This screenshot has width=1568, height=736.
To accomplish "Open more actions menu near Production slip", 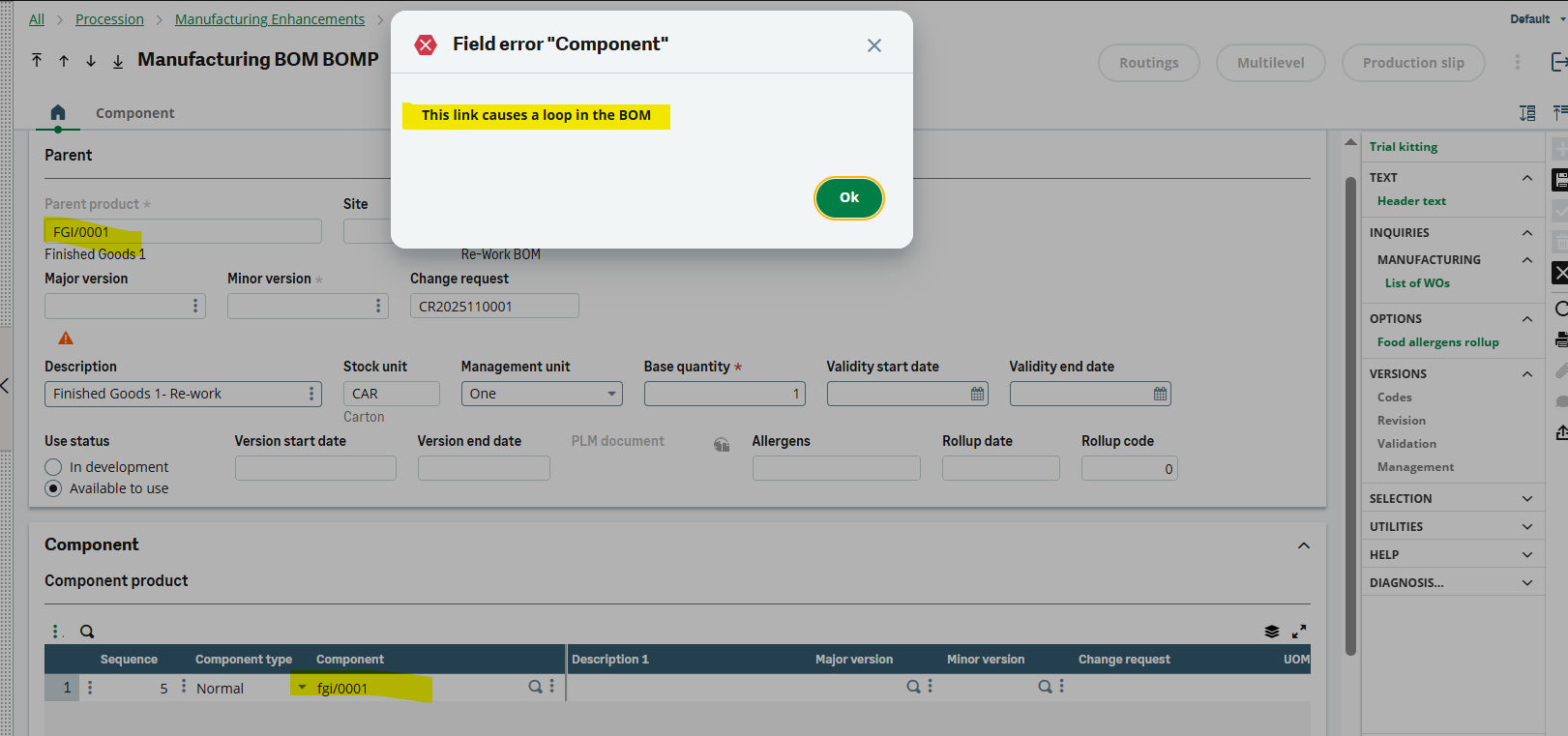I will click(1517, 62).
